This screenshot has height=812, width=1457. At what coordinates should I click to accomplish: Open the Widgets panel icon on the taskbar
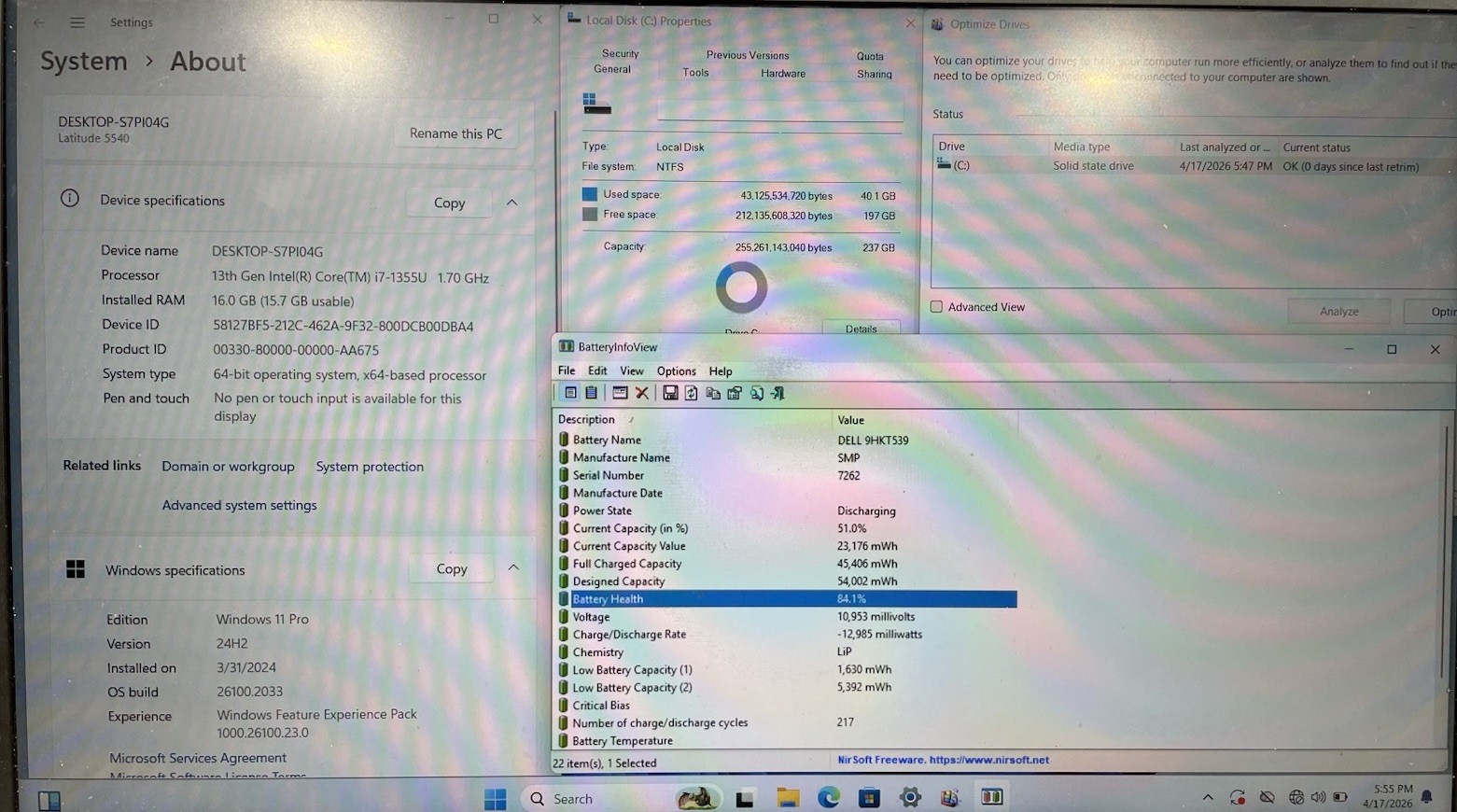point(49,800)
